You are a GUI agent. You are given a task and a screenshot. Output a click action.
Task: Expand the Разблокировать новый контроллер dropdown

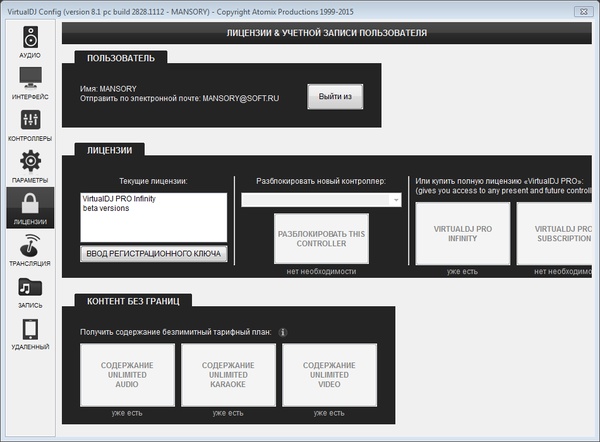click(321, 200)
